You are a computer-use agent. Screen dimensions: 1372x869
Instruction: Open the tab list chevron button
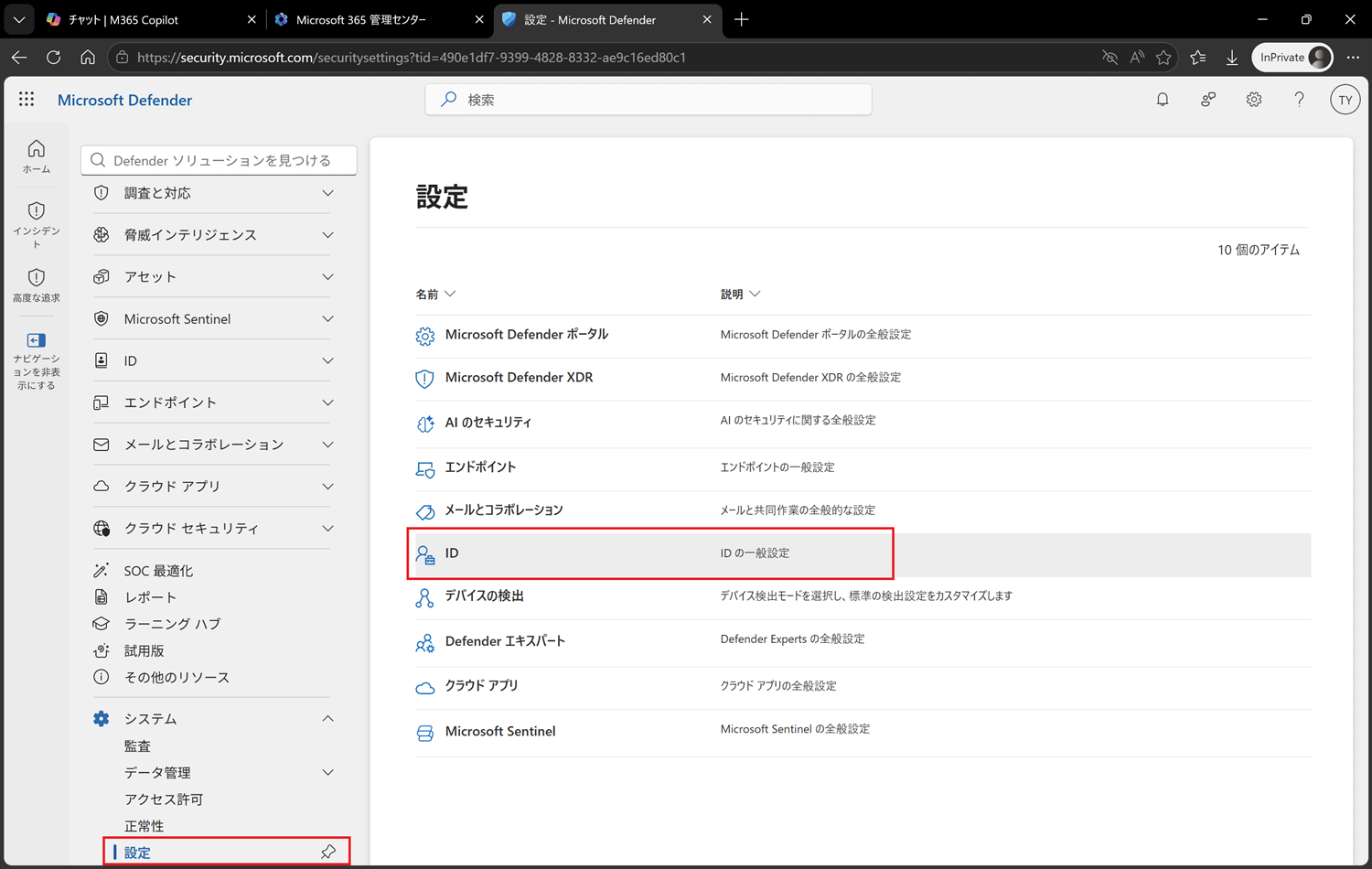click(19, 19)
